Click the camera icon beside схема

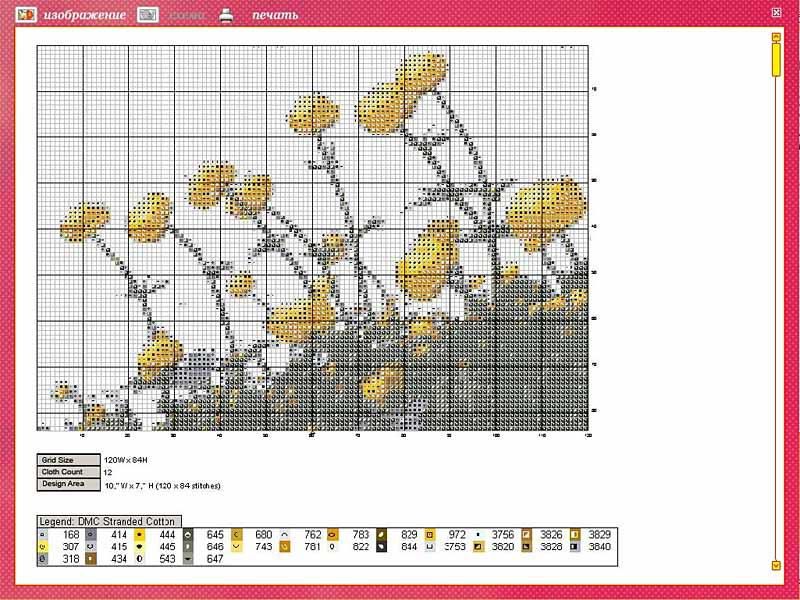pos(148,15)
